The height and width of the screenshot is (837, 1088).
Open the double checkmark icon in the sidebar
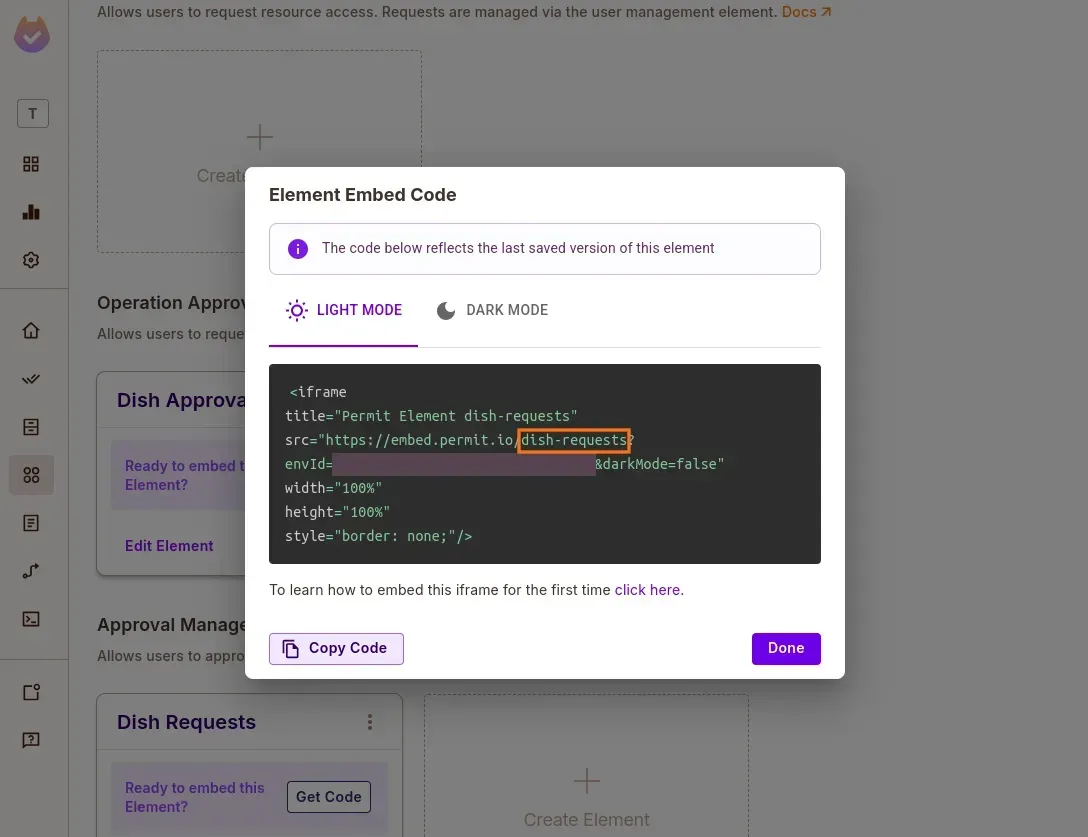[31, 379]
